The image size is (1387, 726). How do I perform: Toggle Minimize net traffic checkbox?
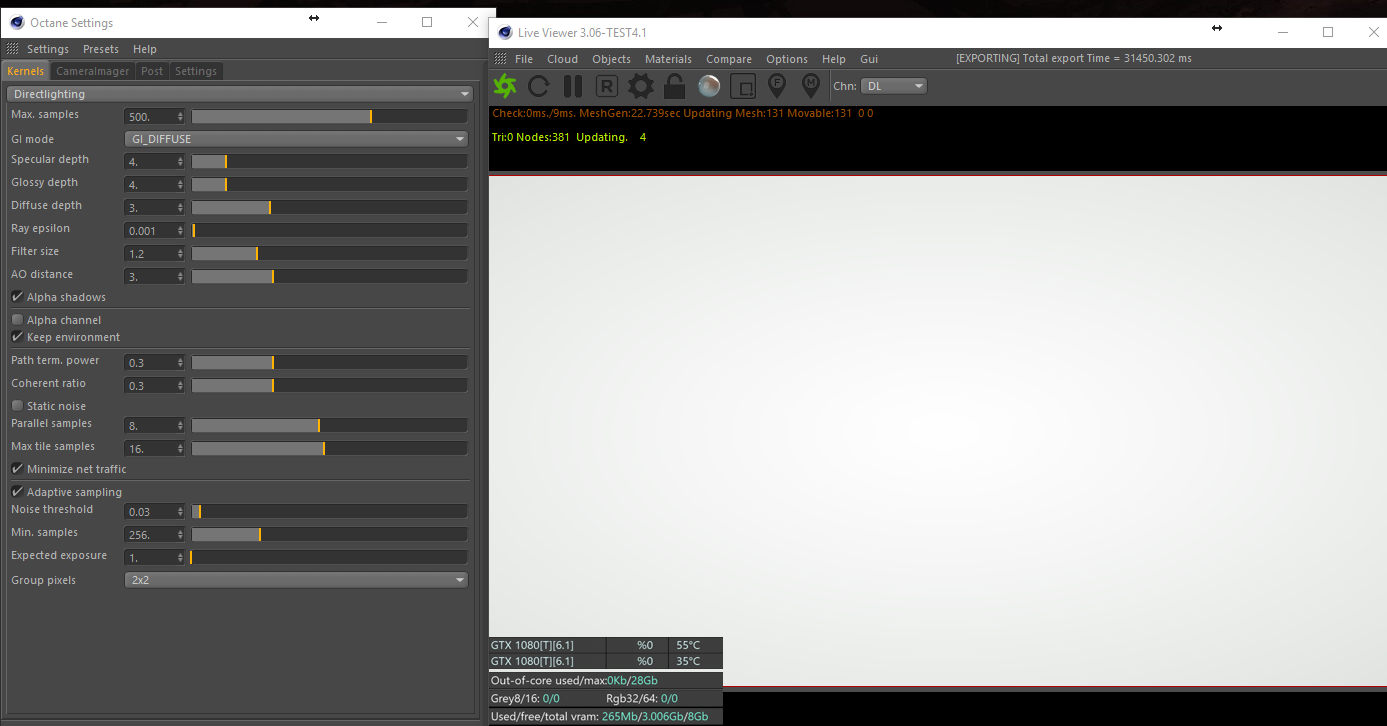click(17, 469)
